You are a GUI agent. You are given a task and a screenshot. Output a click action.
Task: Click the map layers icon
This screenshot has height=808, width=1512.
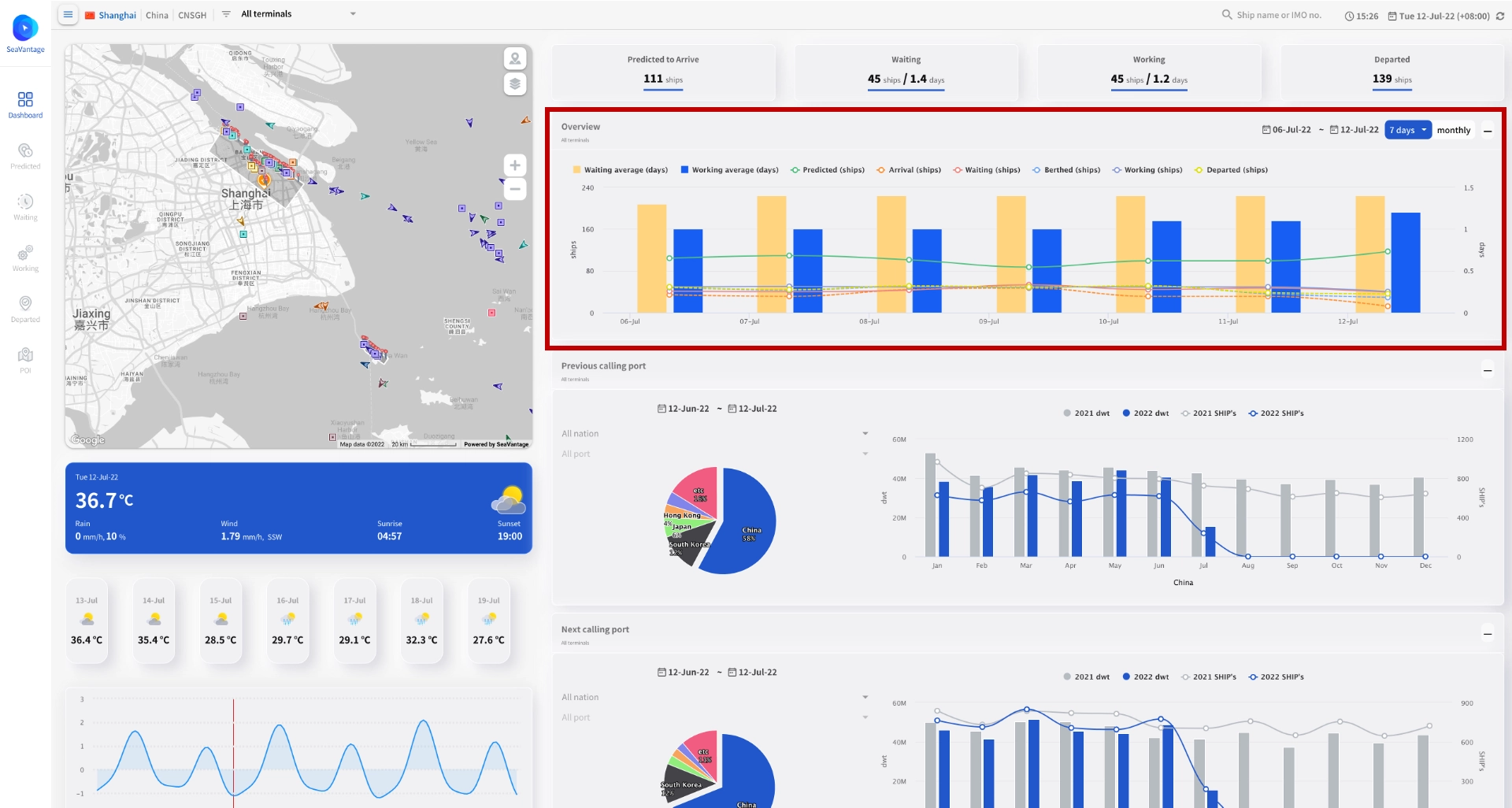click(515, 83)
